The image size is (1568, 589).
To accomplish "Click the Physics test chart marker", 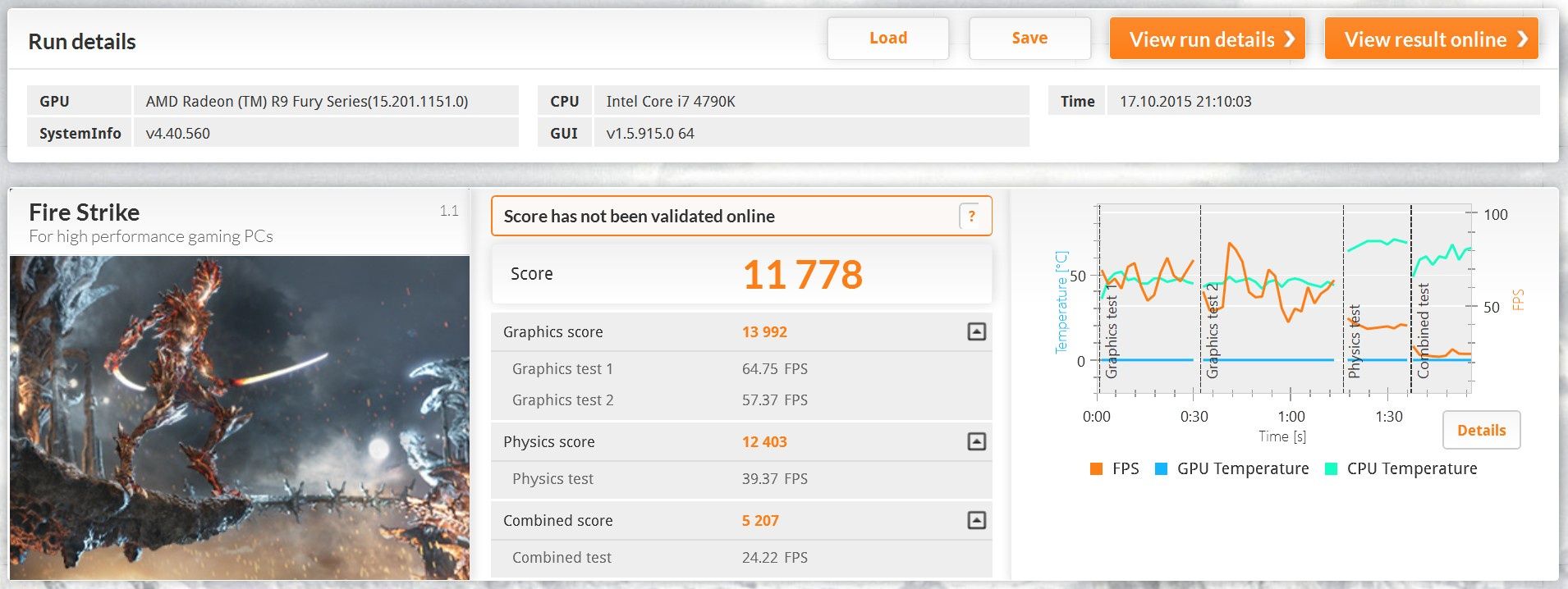I will pyautogui.click(x=1354, y=341).
